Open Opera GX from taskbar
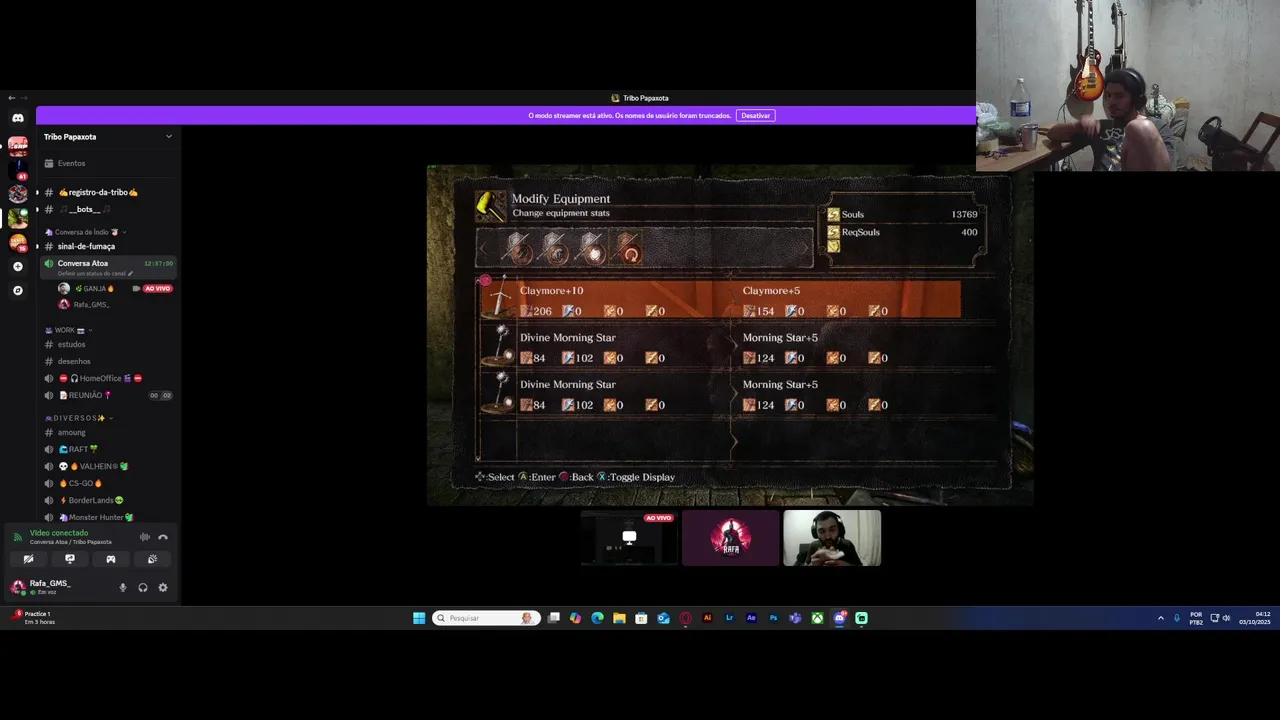 pyautogui.click(x=685, y=618)
